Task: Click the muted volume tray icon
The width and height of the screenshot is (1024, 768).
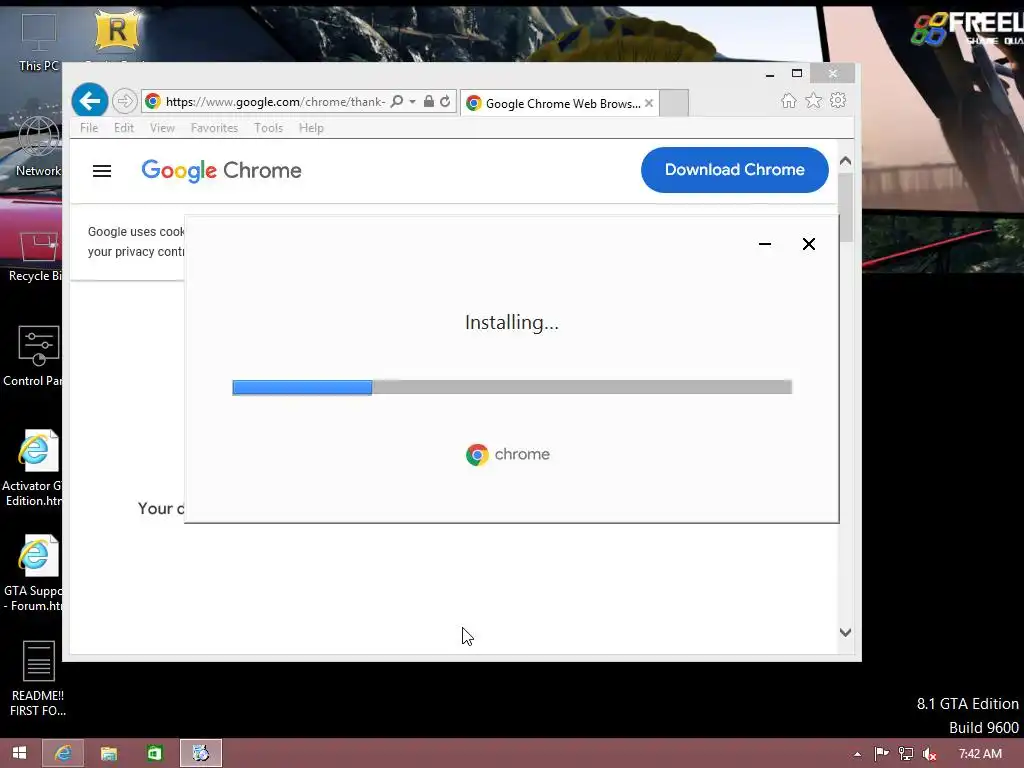Action: 929,754
